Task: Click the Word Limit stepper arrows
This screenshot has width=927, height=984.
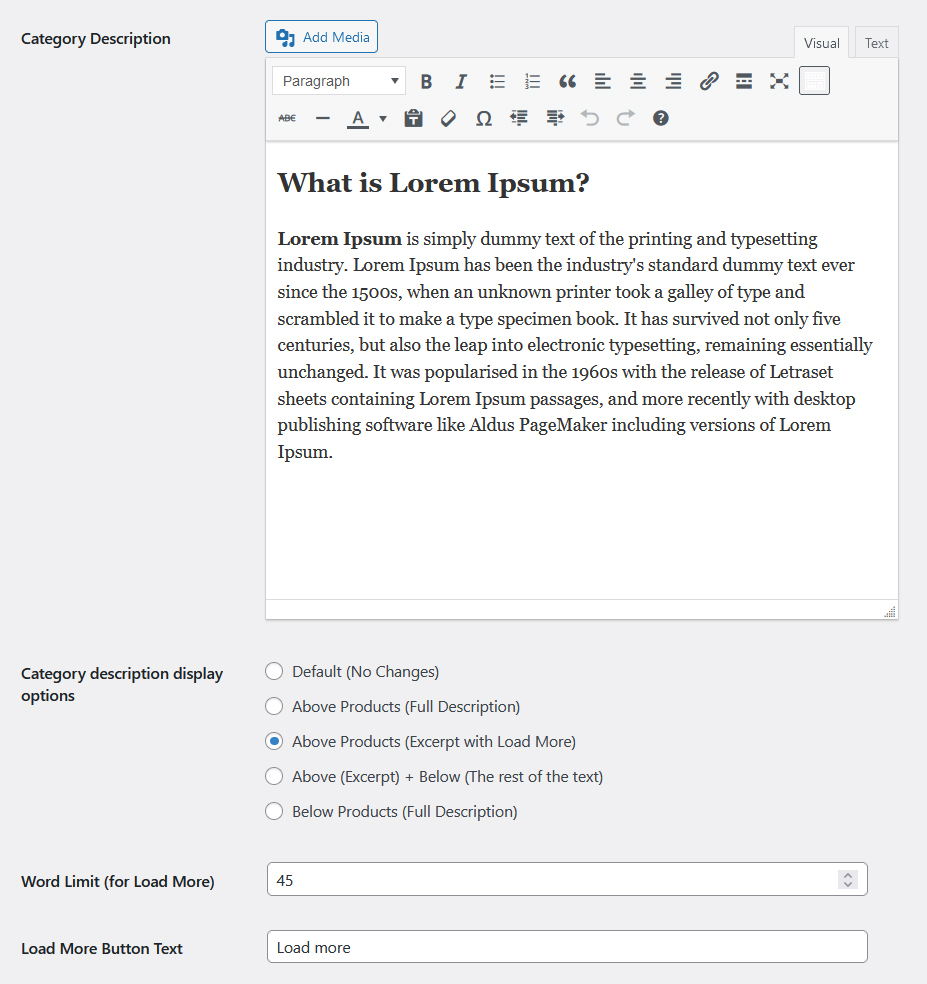Action: (x=847, y=879)
